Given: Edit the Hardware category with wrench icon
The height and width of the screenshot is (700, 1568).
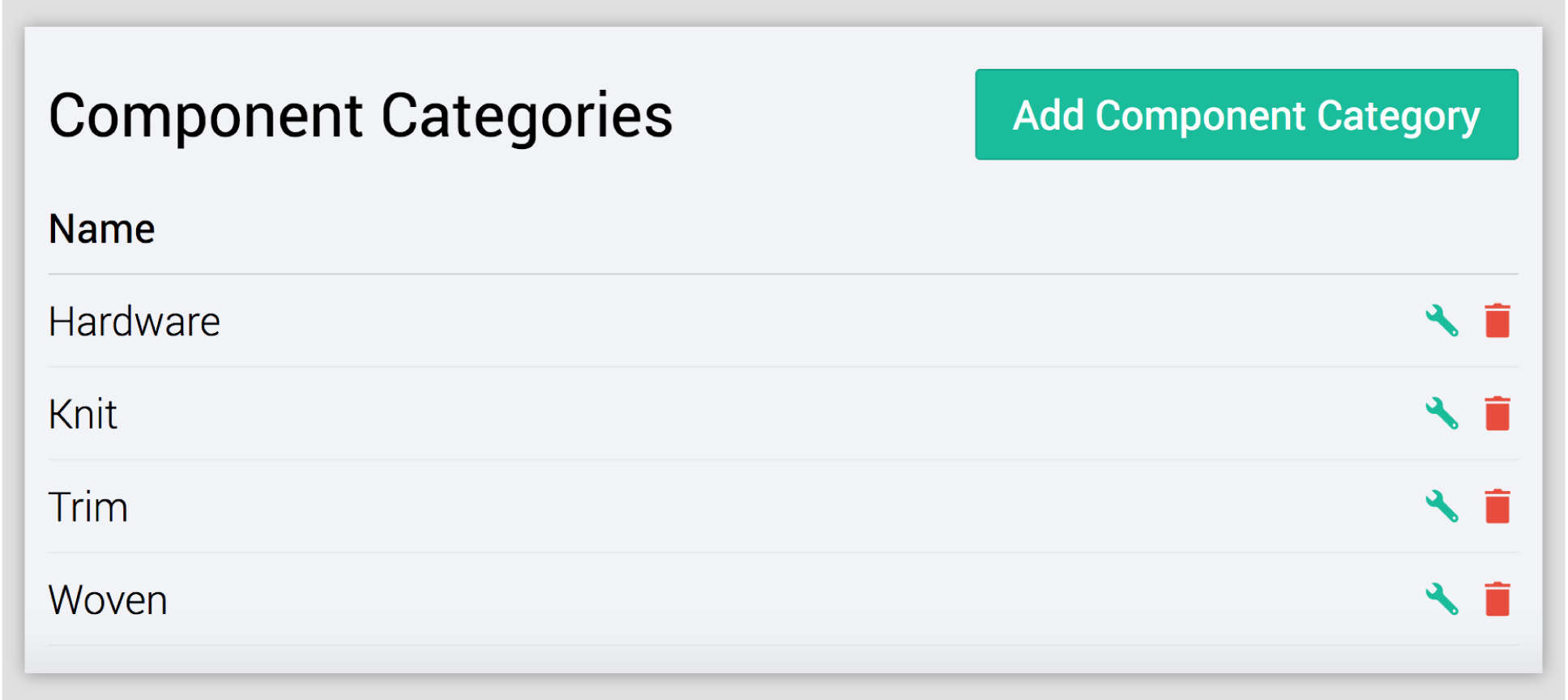Looking at the screenshot, I should pyautogui.click(x=1442, y=321).
